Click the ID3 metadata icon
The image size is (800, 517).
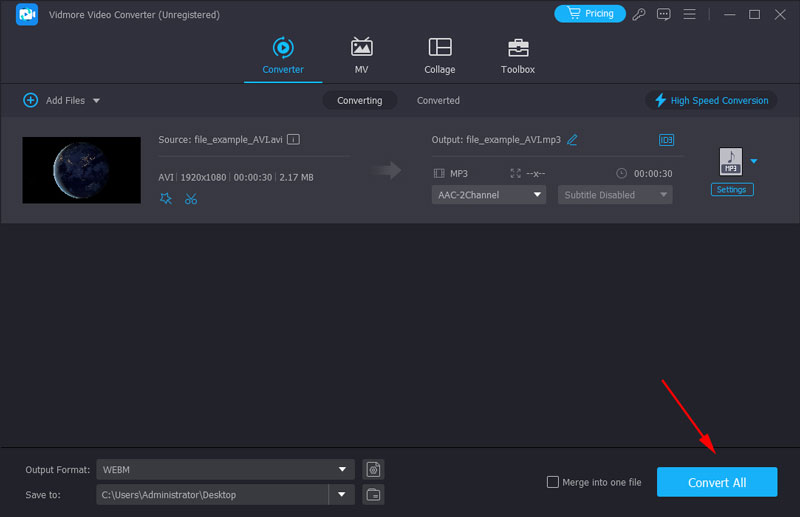[x=667, y=140]
